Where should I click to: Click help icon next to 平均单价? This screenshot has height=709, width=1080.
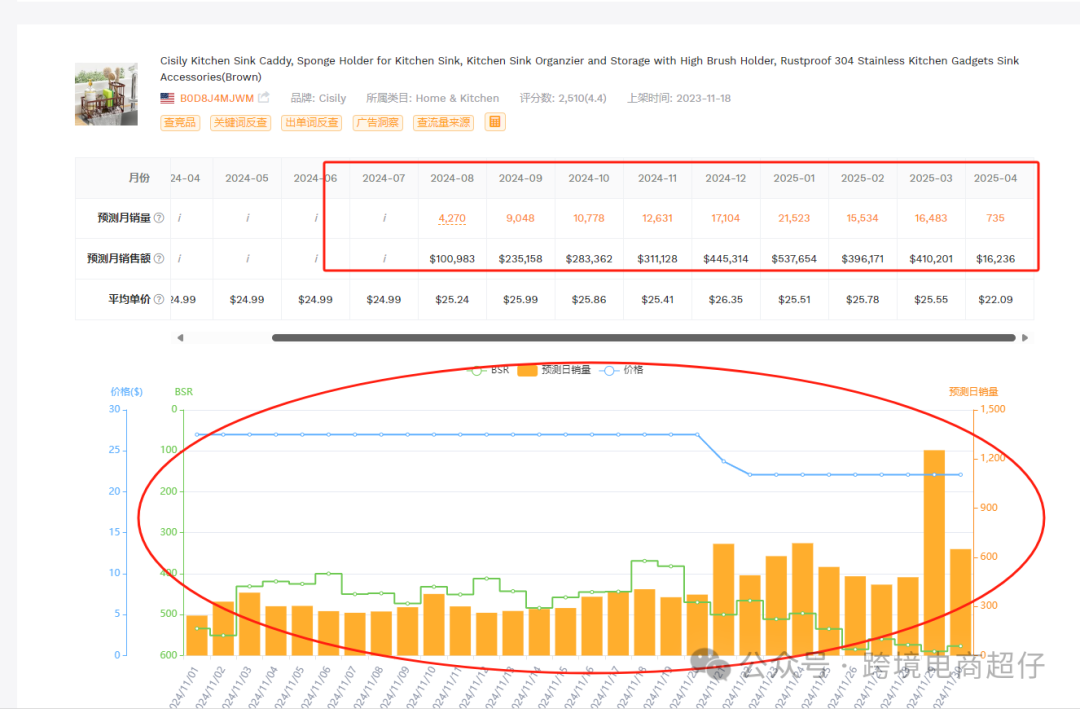pyautogui.click(x=159, y=299)
